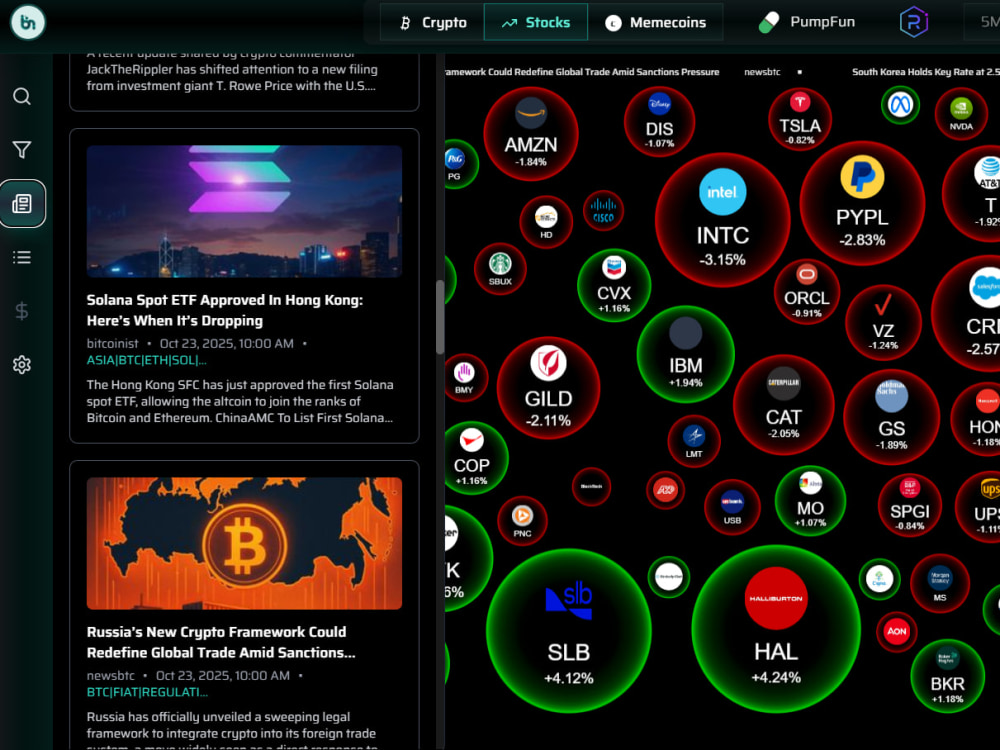
Task: Select the GS Goldman Sachs bubble
Action: pos(892,417)
